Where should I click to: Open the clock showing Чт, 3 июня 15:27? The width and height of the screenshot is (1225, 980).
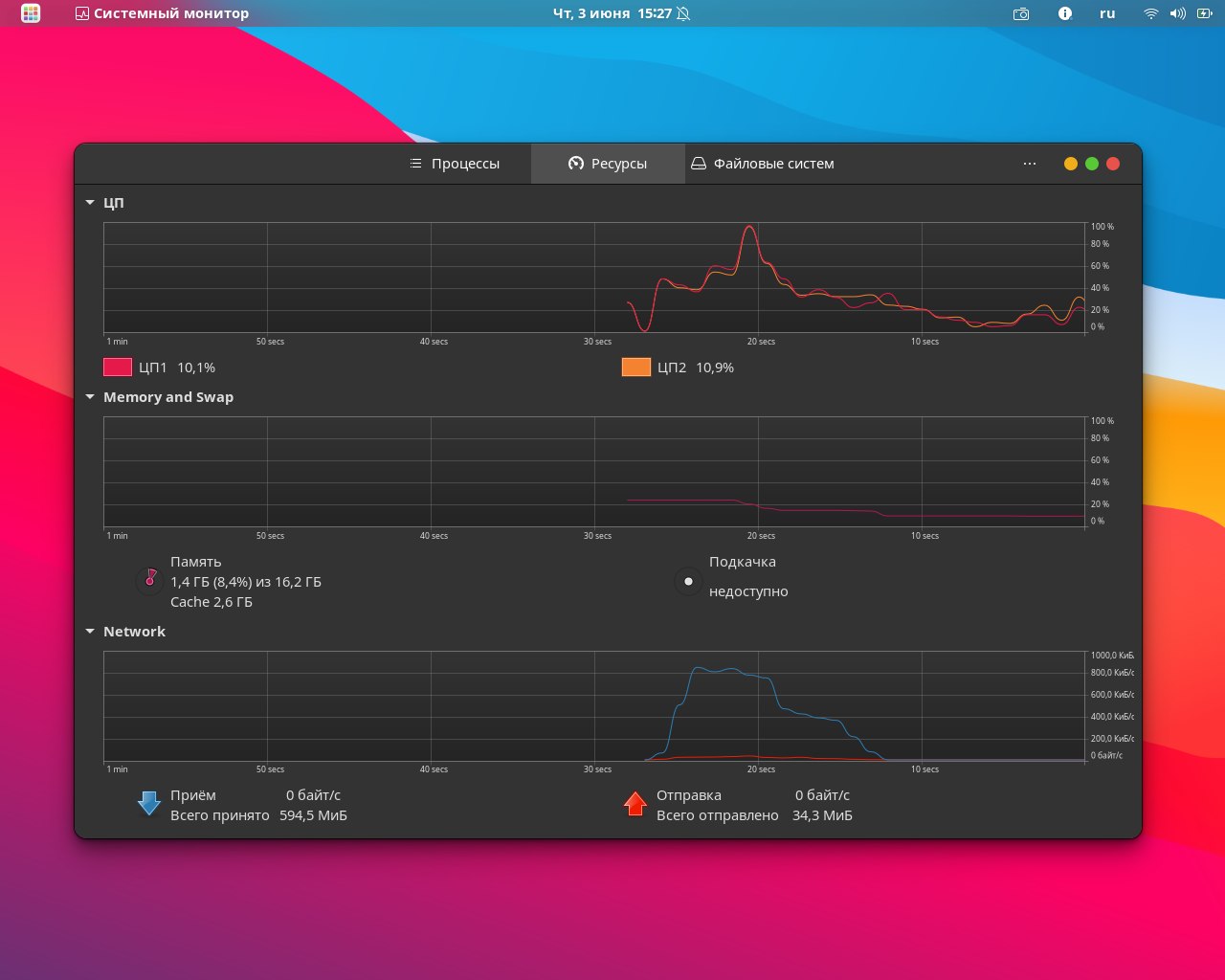click(x=612, y=13)
